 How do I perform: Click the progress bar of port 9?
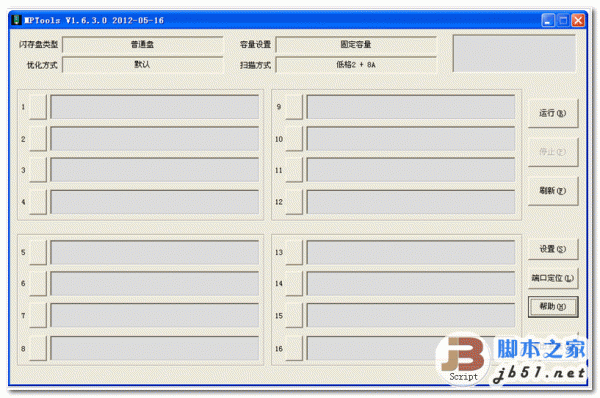click(x=411, y=107)
